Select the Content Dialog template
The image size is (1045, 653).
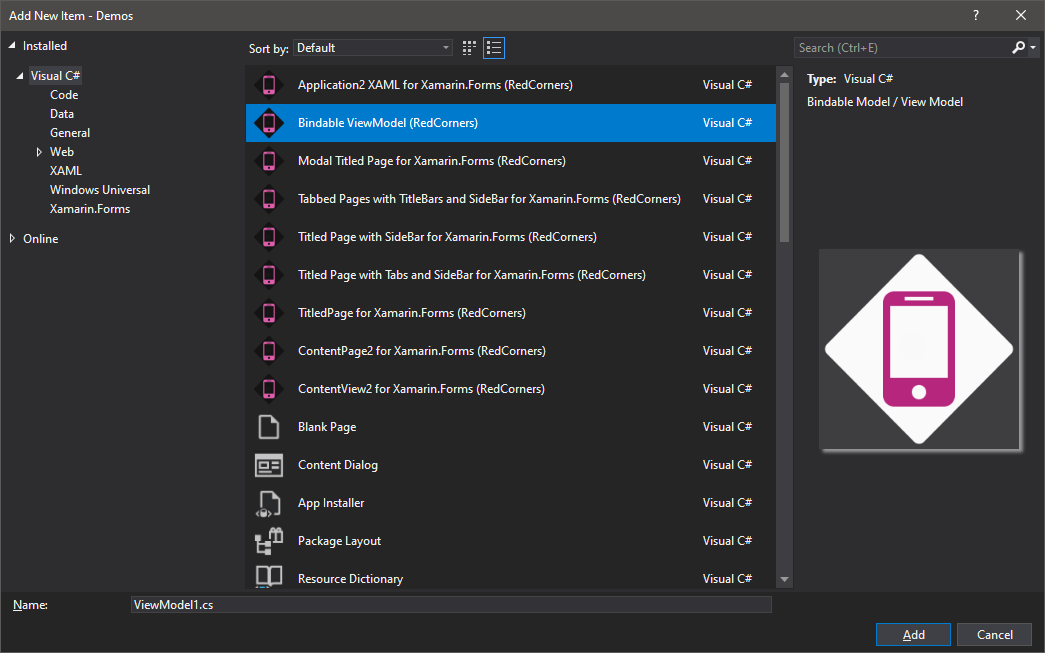pyautogui.click(x=511, y=464)
